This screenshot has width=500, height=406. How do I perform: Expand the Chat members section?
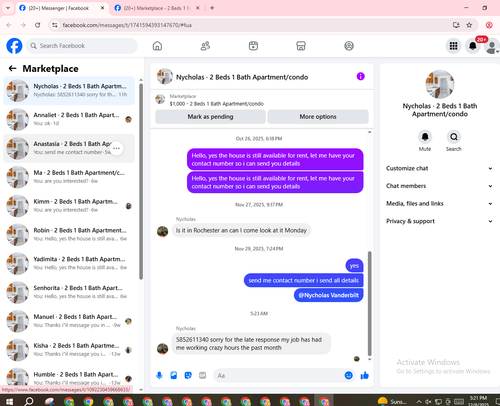tap(439, 186)
